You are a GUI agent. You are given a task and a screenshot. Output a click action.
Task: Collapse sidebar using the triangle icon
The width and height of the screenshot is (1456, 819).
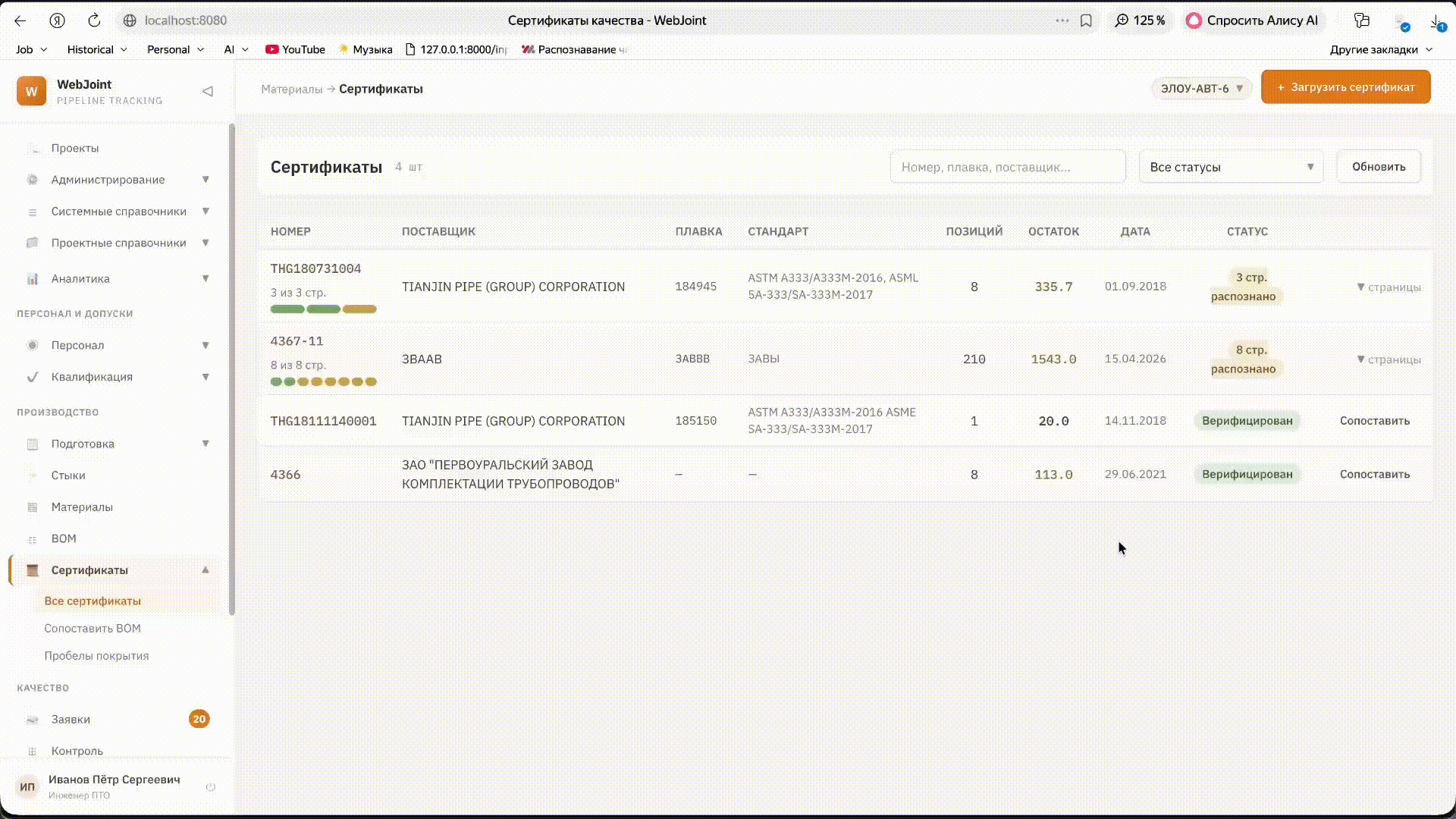207,92
